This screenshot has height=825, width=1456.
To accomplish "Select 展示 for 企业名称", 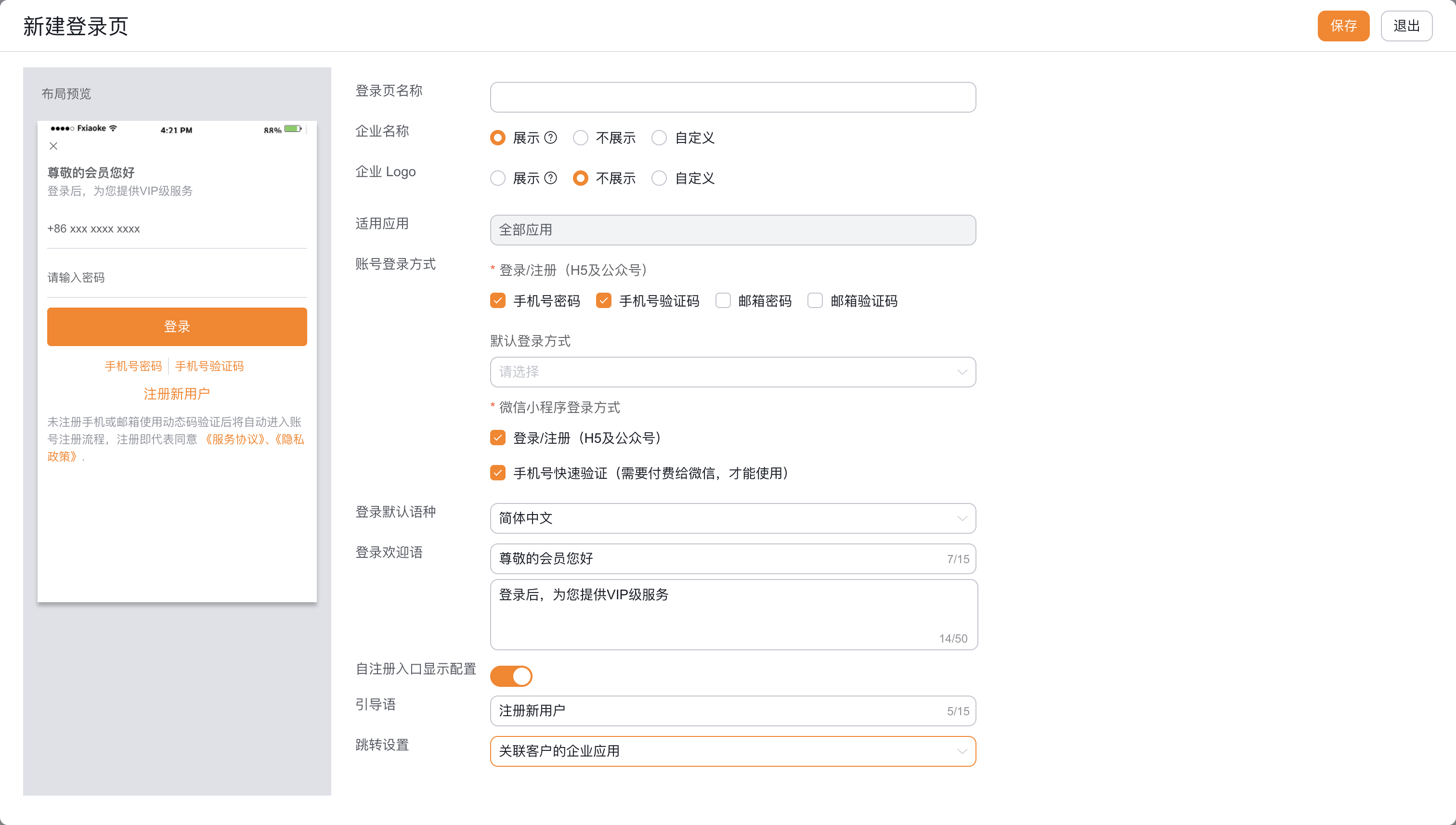I will pos(498,138).
